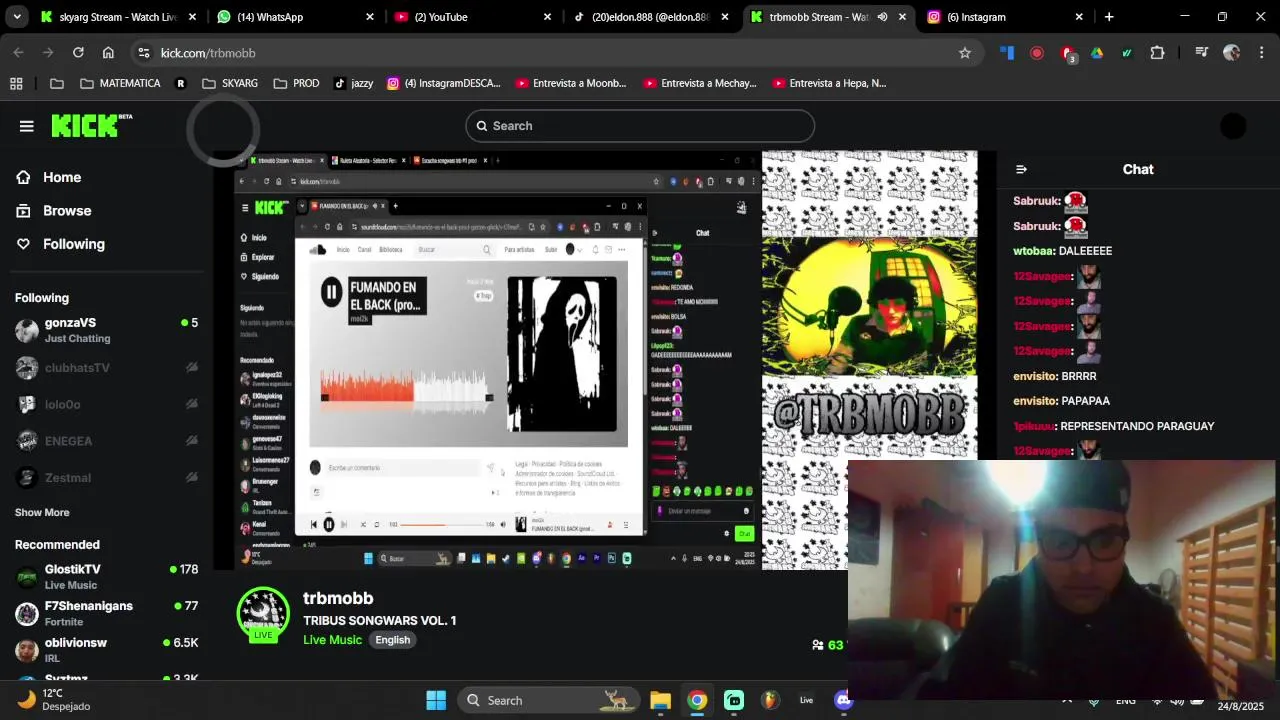Click 1pikuuu REPRESENTANDO PARAGUAY message
This screenshot has height=720, width=1280.
click(x=1114, y=426)
